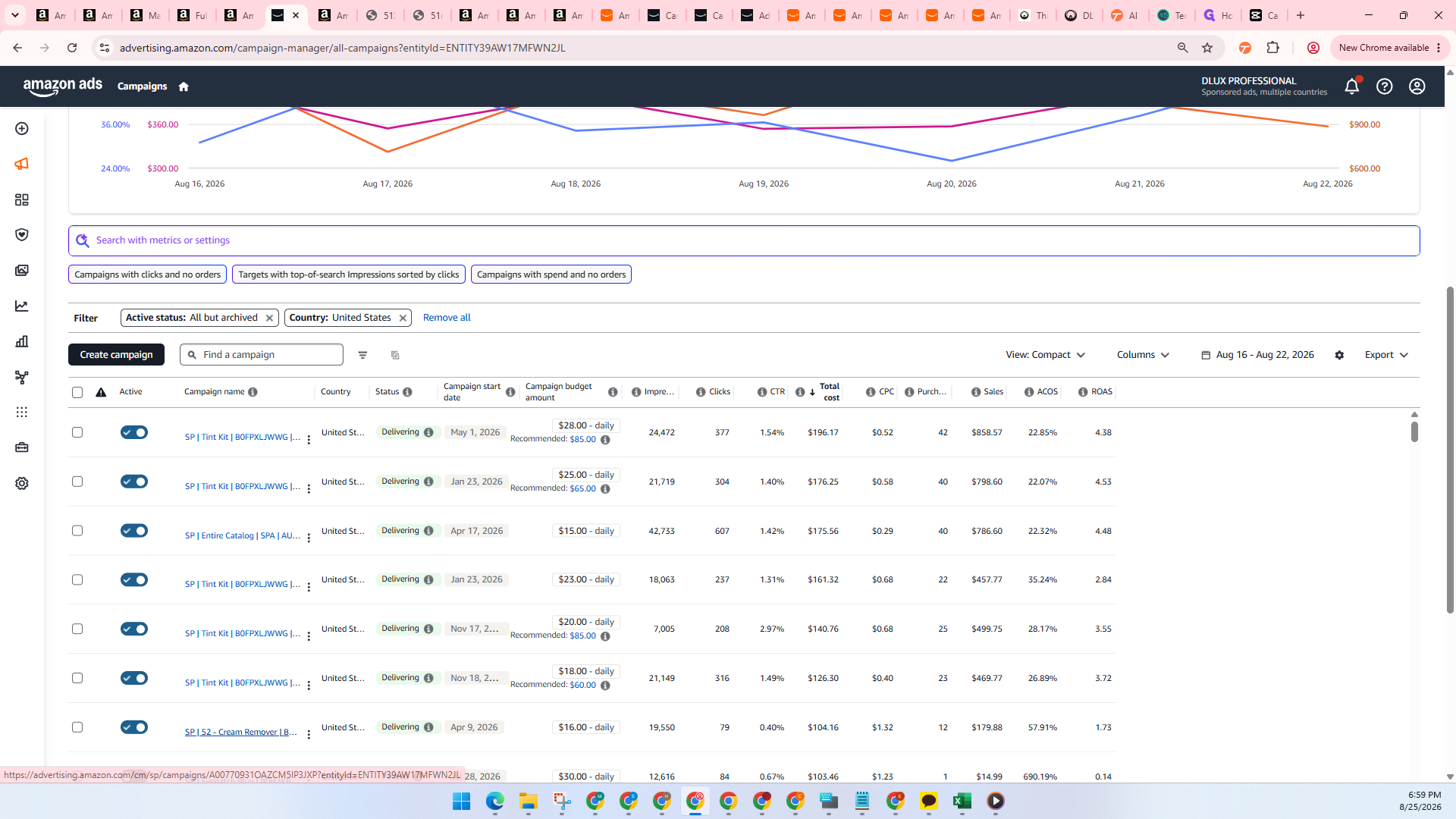Select the checkbox for the $176.25 cost campaign
This screenshot has height=819, width=1456.
[77, 482]
